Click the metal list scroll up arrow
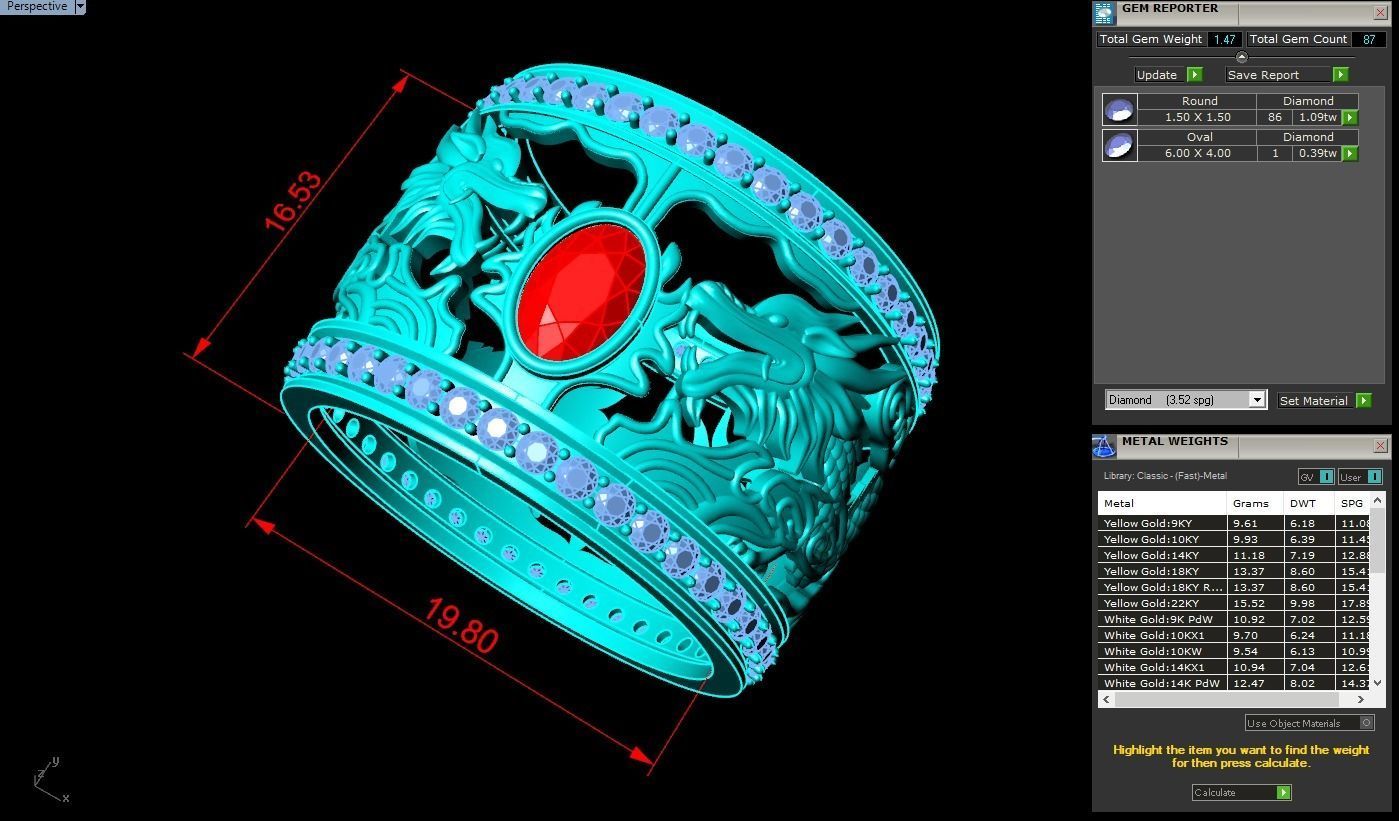Image resolution: width=1399 pixels, height=821 pixels. click(x=1378, y=499)
